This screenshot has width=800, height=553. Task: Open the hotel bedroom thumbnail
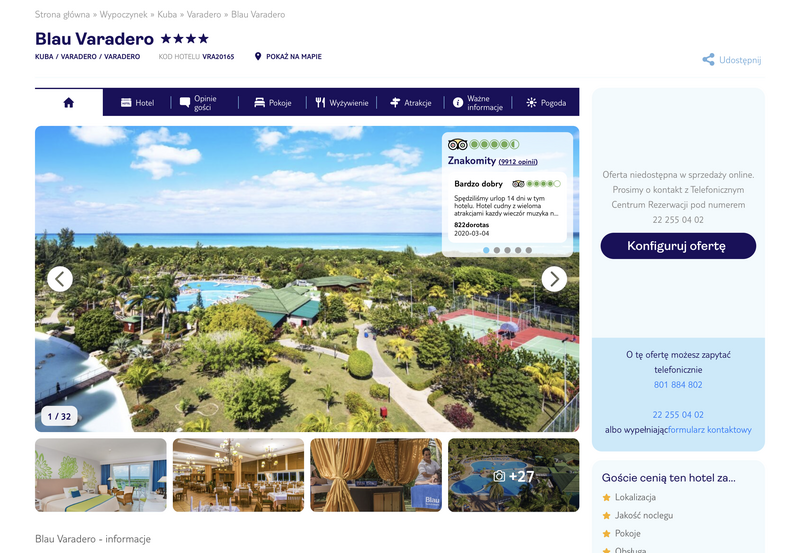tap(101, 475)
